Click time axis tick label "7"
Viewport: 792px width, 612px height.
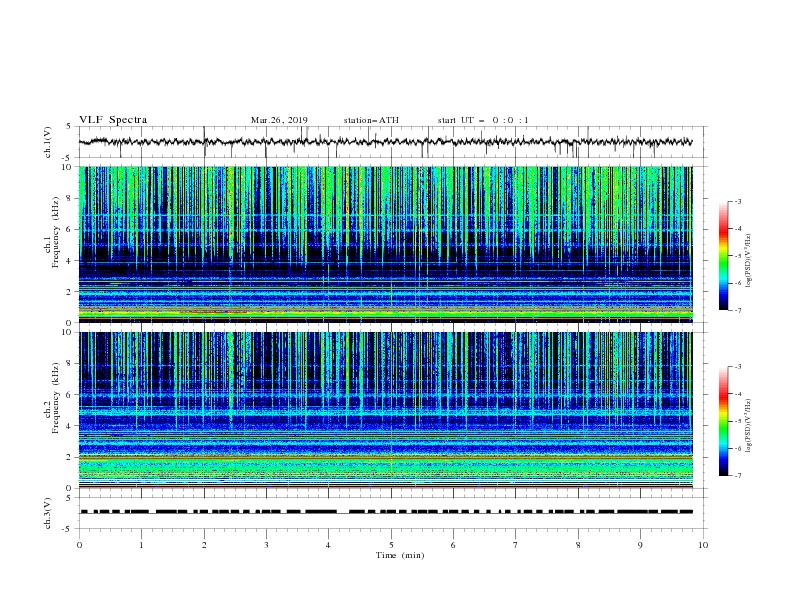tap(516, 545)
